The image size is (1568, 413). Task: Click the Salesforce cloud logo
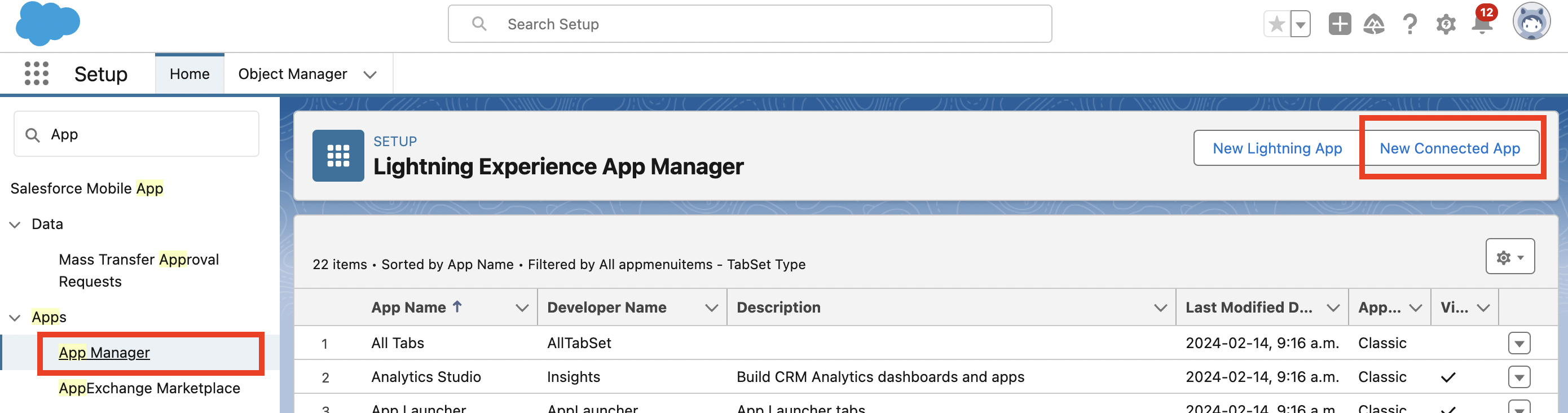pos(47,24)
